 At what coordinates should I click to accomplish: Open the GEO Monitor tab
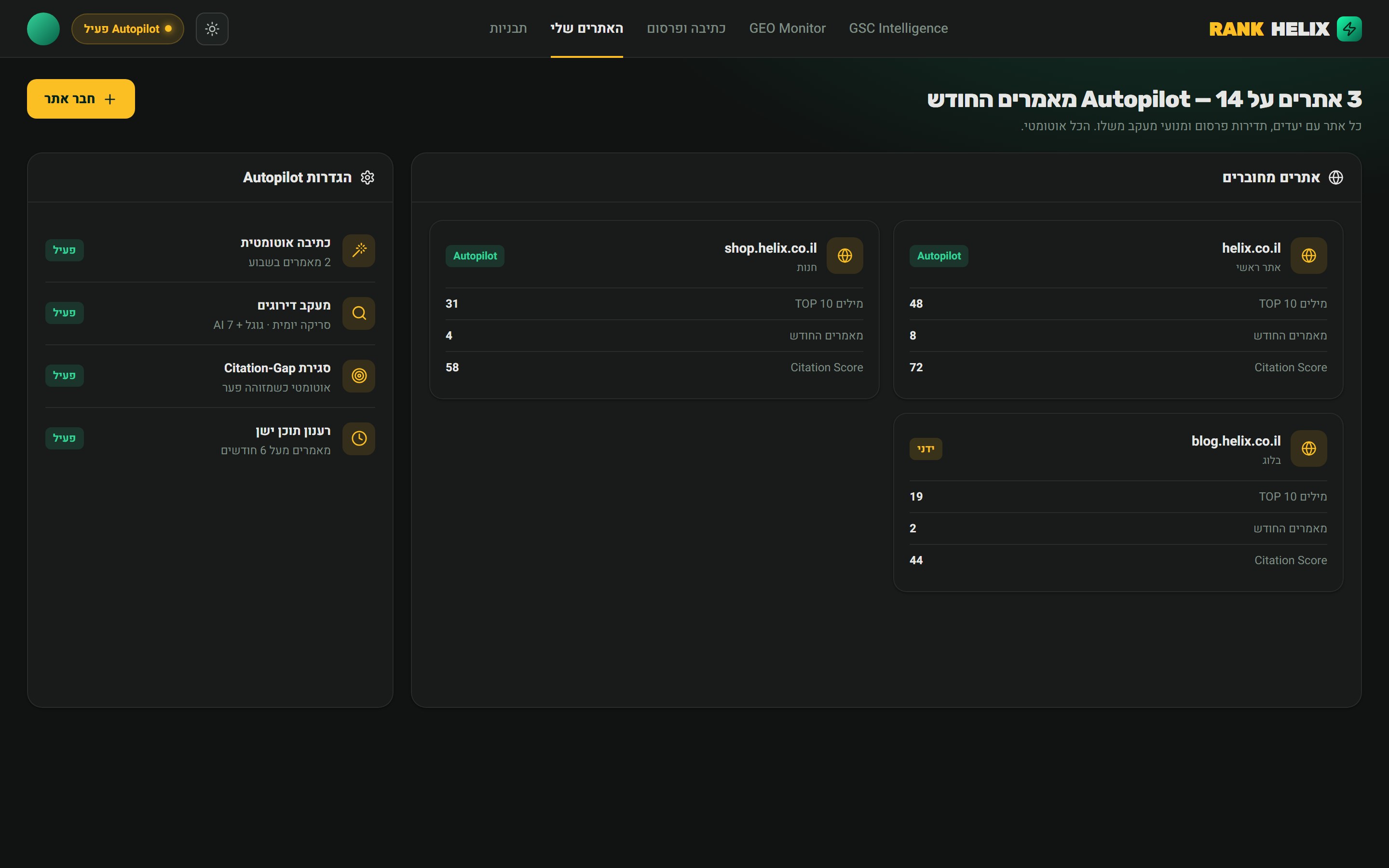click(787, 28)
